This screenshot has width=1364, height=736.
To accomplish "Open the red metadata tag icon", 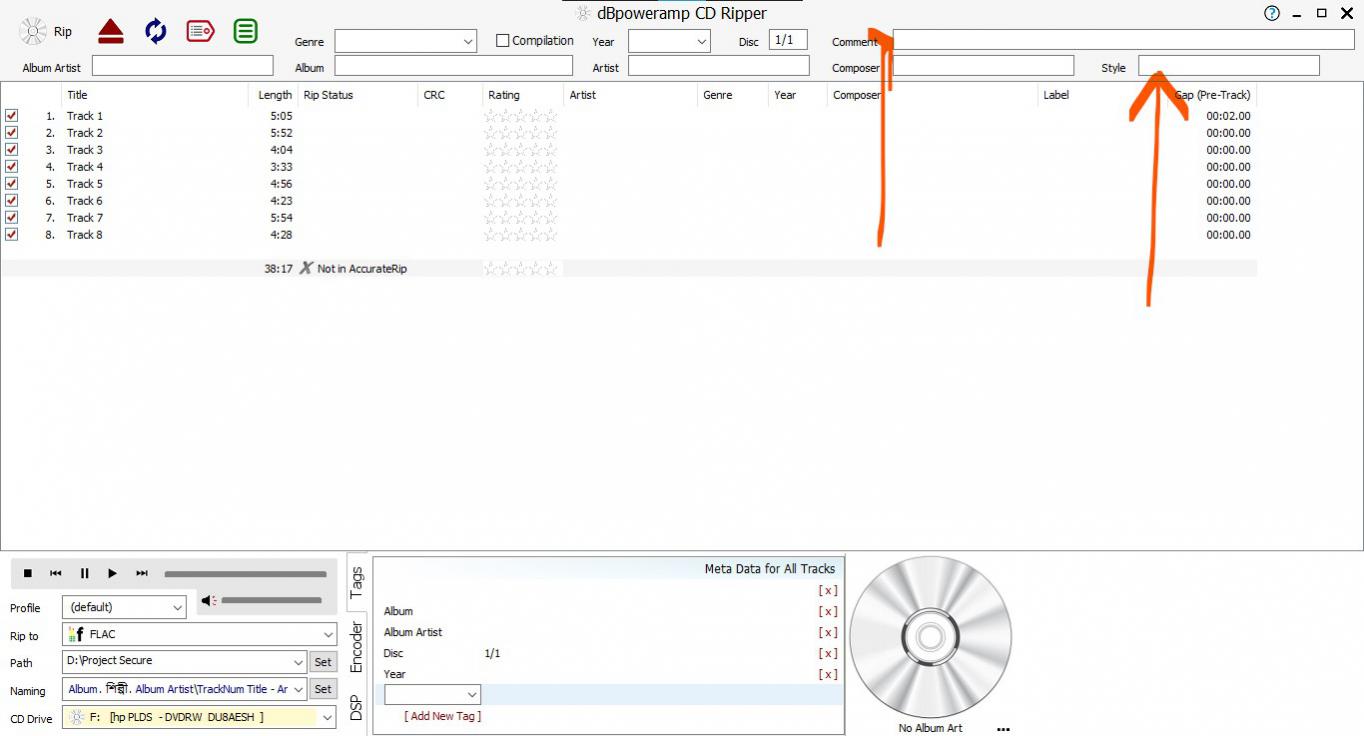I will 200,32.
